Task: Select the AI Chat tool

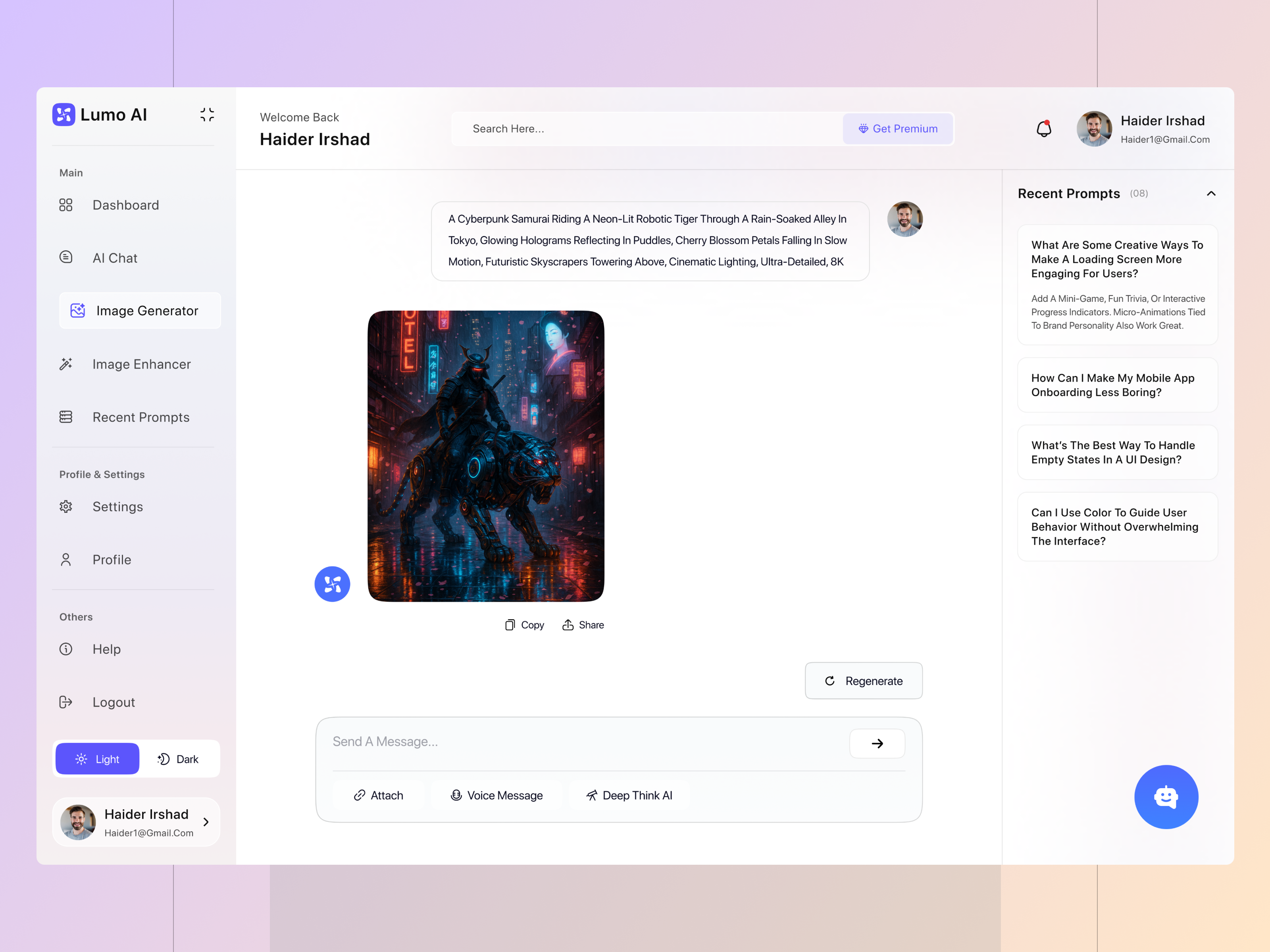Action: pyautogui.click(x=115, y=258)
